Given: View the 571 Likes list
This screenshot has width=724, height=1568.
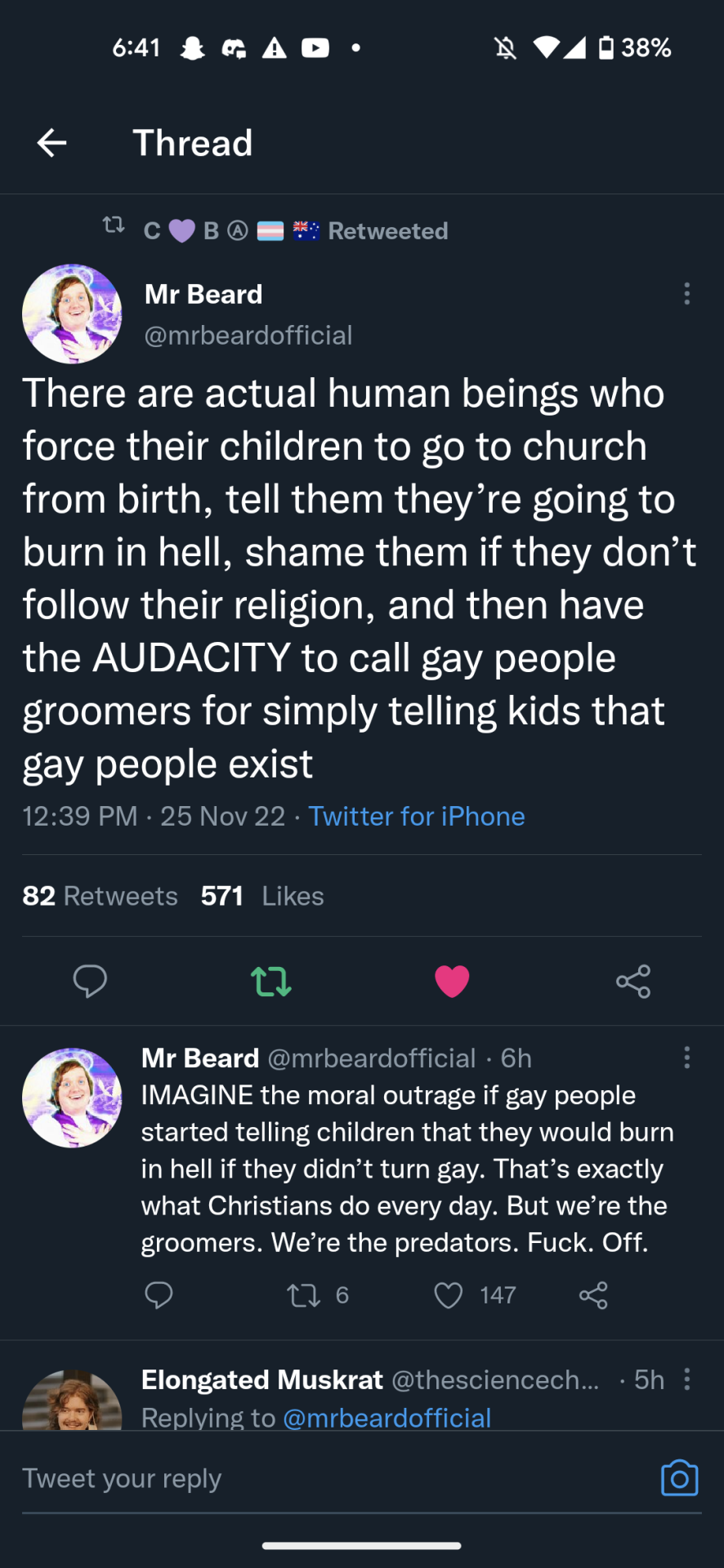Looking at the screenshot, I should (262, 896).
